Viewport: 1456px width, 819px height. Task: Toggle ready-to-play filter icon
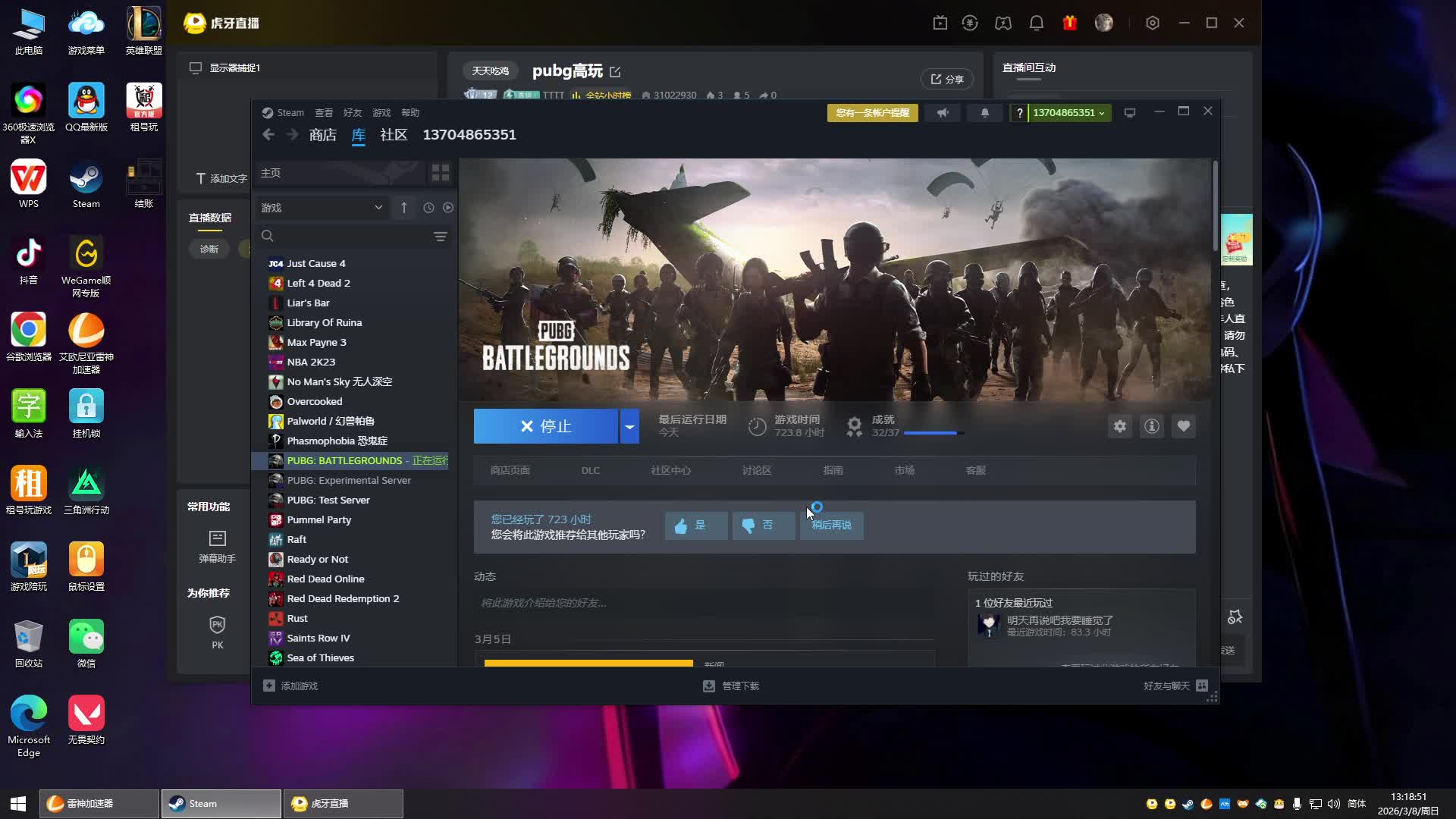click(x=448, y=208)
